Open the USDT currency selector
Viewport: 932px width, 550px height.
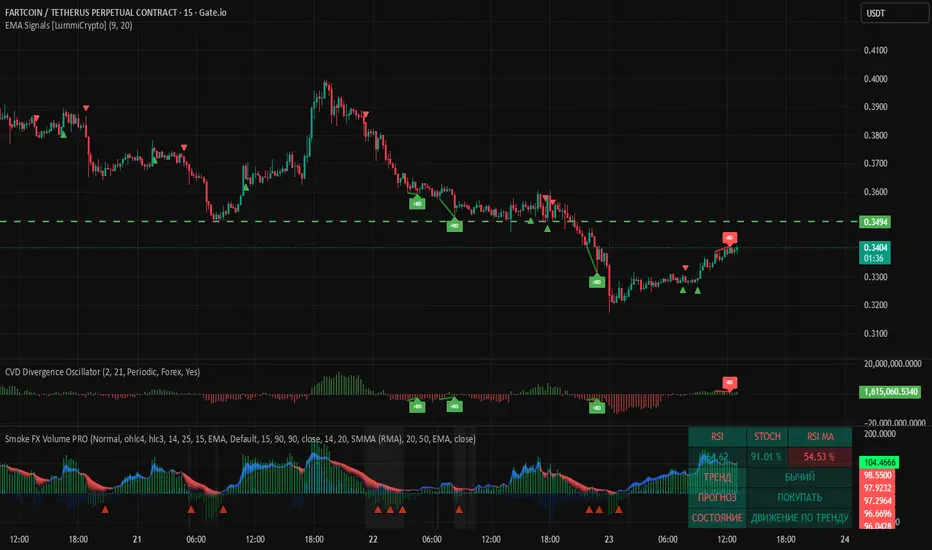(x=894, y=13)
